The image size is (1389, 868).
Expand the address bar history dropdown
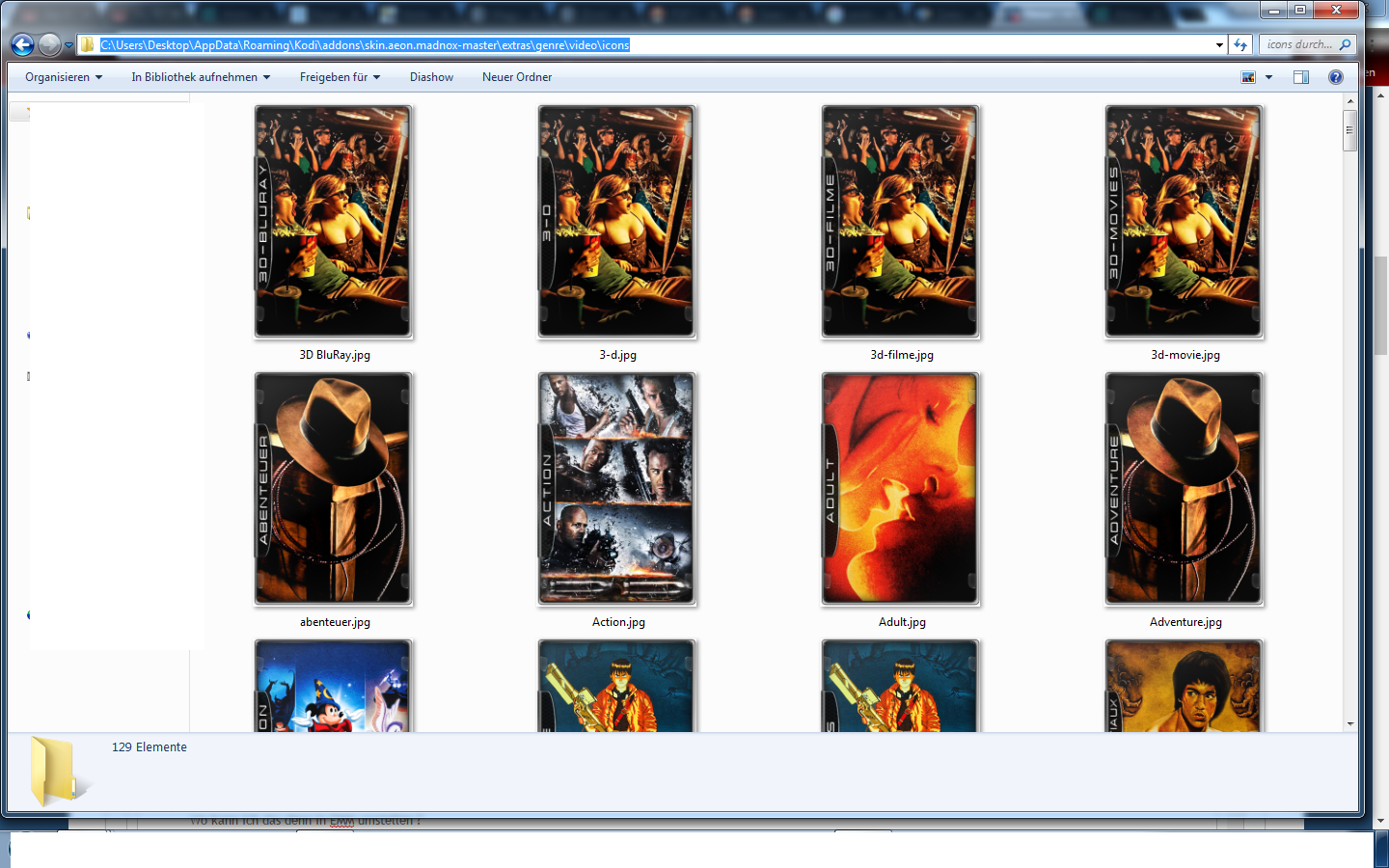click(x=1219, y=45)
